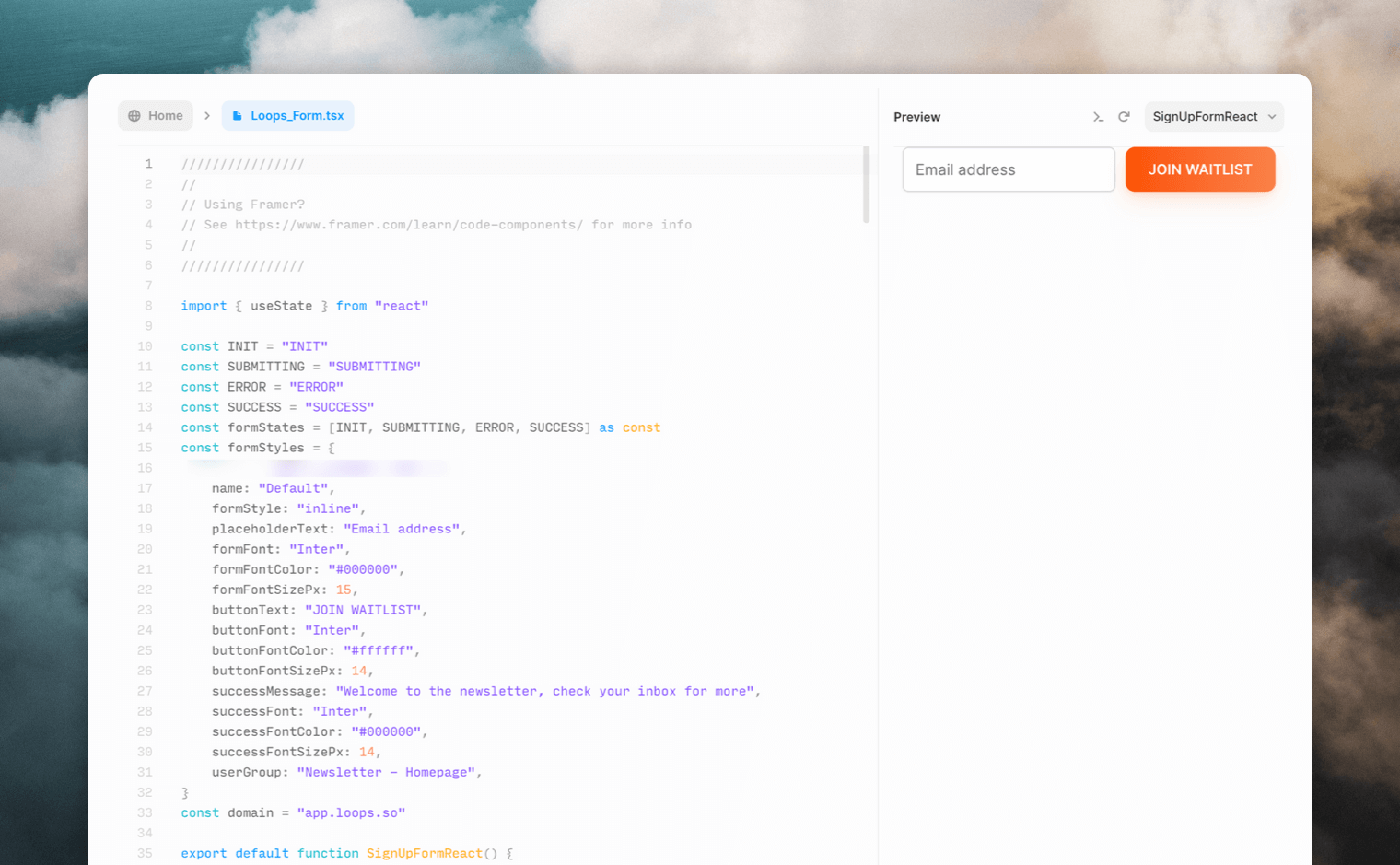Screen dimensions: 1400x865
Task: Click the editor scrollbar on the right
Action: point(866,184)
